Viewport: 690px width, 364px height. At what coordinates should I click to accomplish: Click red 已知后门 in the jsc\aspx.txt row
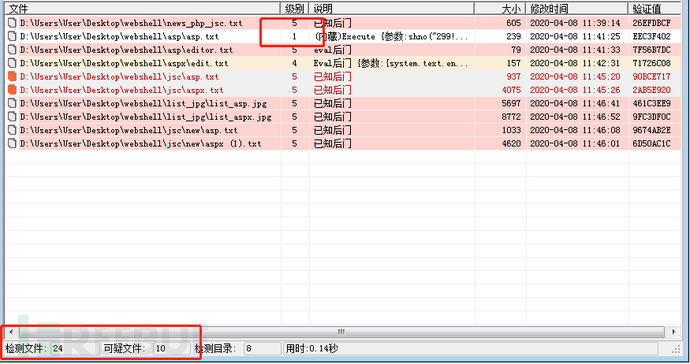(332, 90)
